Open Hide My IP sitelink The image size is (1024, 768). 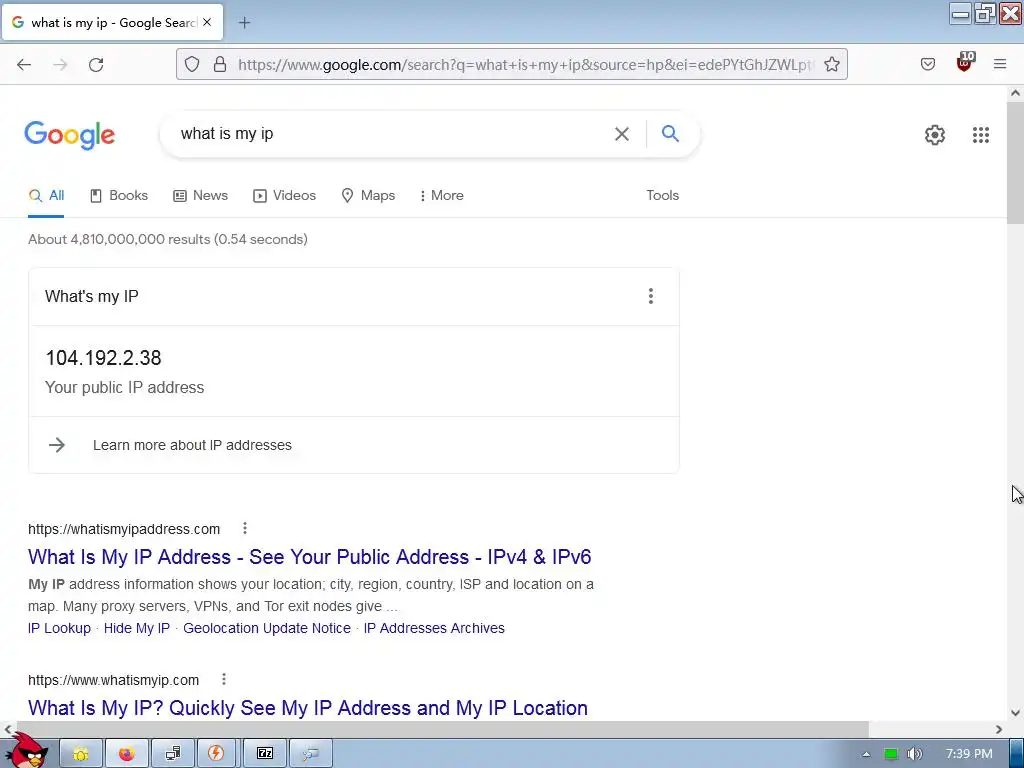pos(136,628)
